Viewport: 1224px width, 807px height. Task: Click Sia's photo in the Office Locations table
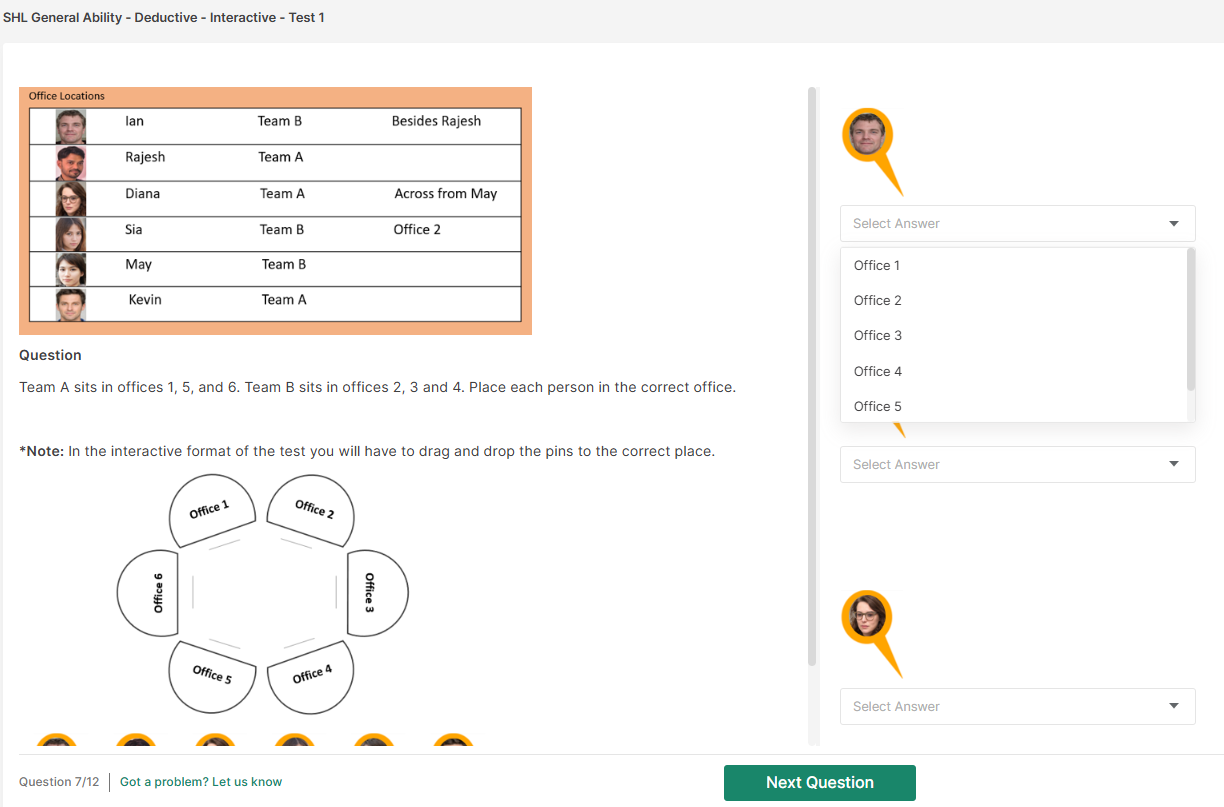click(70, 234)
